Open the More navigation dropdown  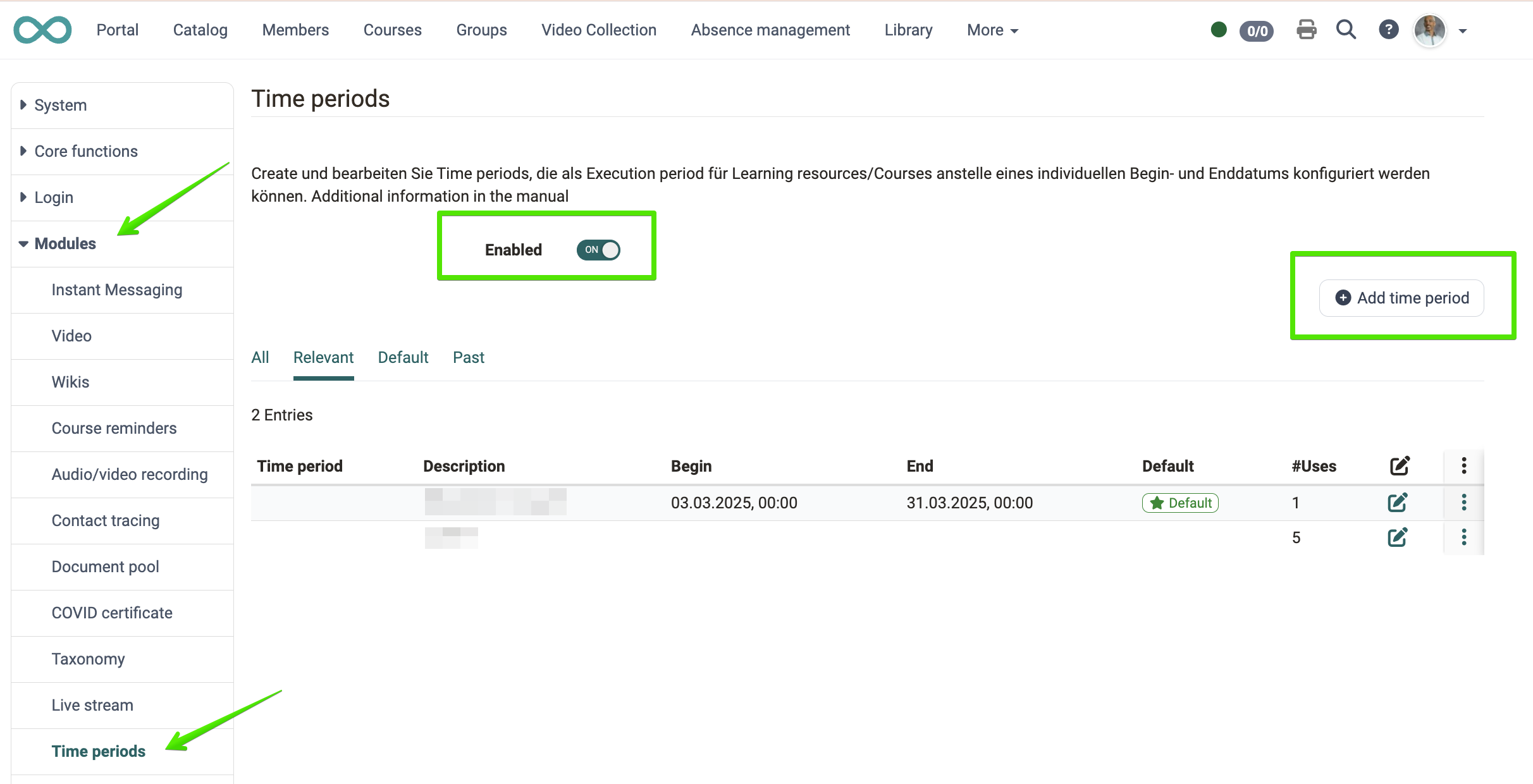click(x=992, y=30)
